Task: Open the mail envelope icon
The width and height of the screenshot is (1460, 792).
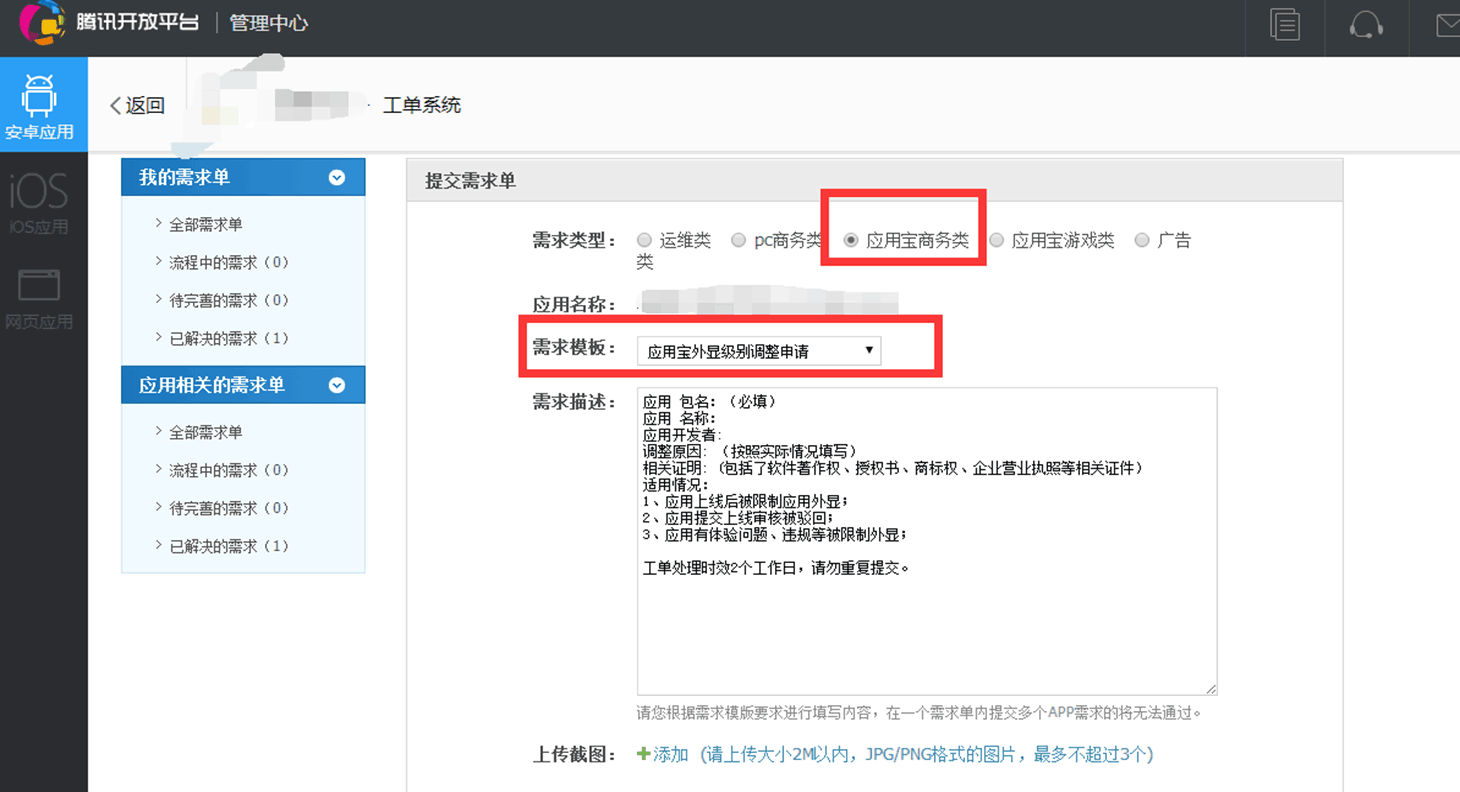Action: coord(1446,25)
